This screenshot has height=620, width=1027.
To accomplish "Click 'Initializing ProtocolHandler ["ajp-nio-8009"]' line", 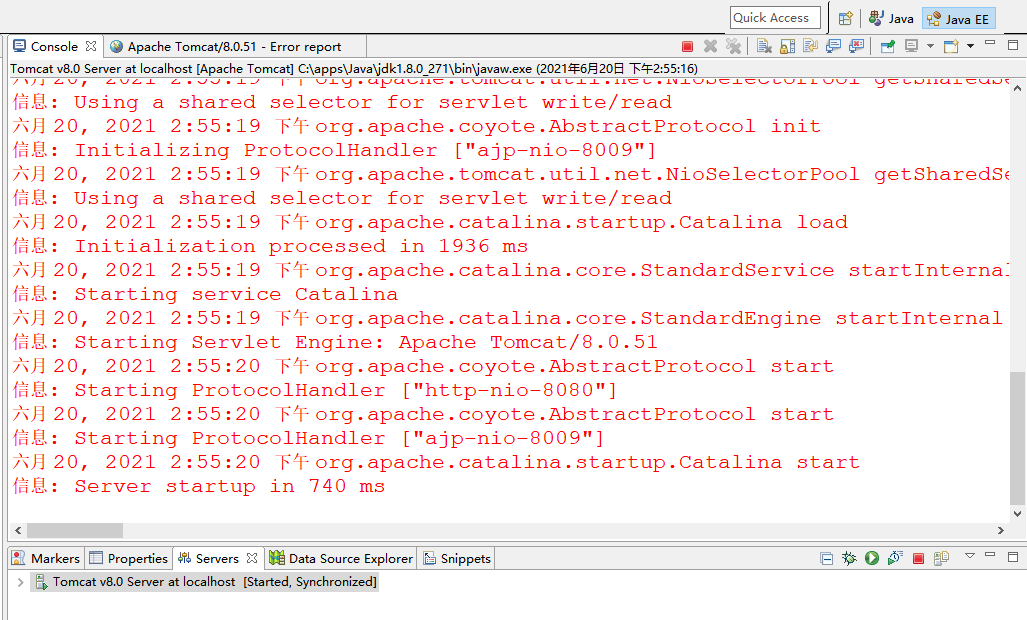I will coord(334,150).
